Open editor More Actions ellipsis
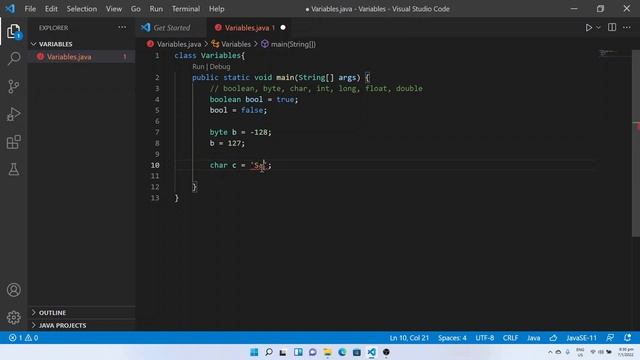640x360 pixels. [627, 27]
